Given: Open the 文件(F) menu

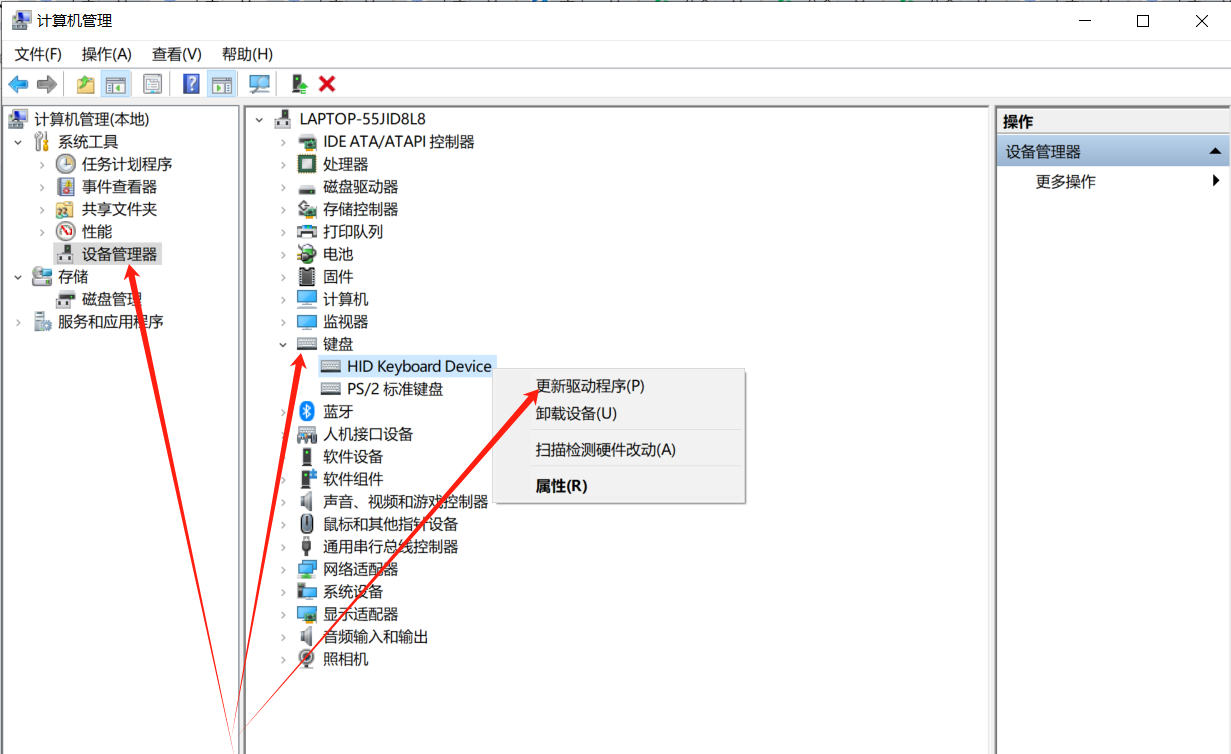Looking at the screenshot, I should [x=38, y=54].
